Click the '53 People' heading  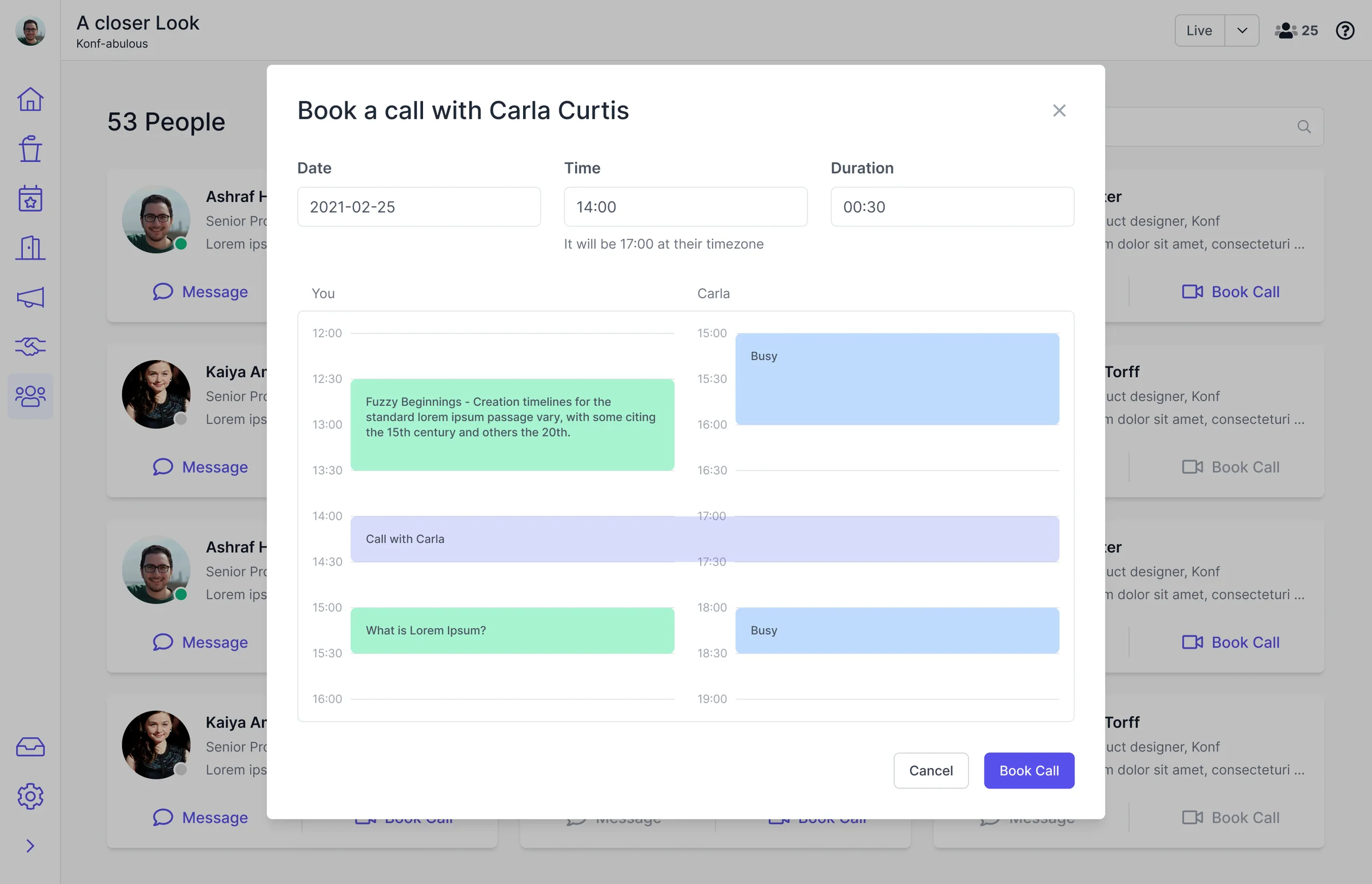166,122
